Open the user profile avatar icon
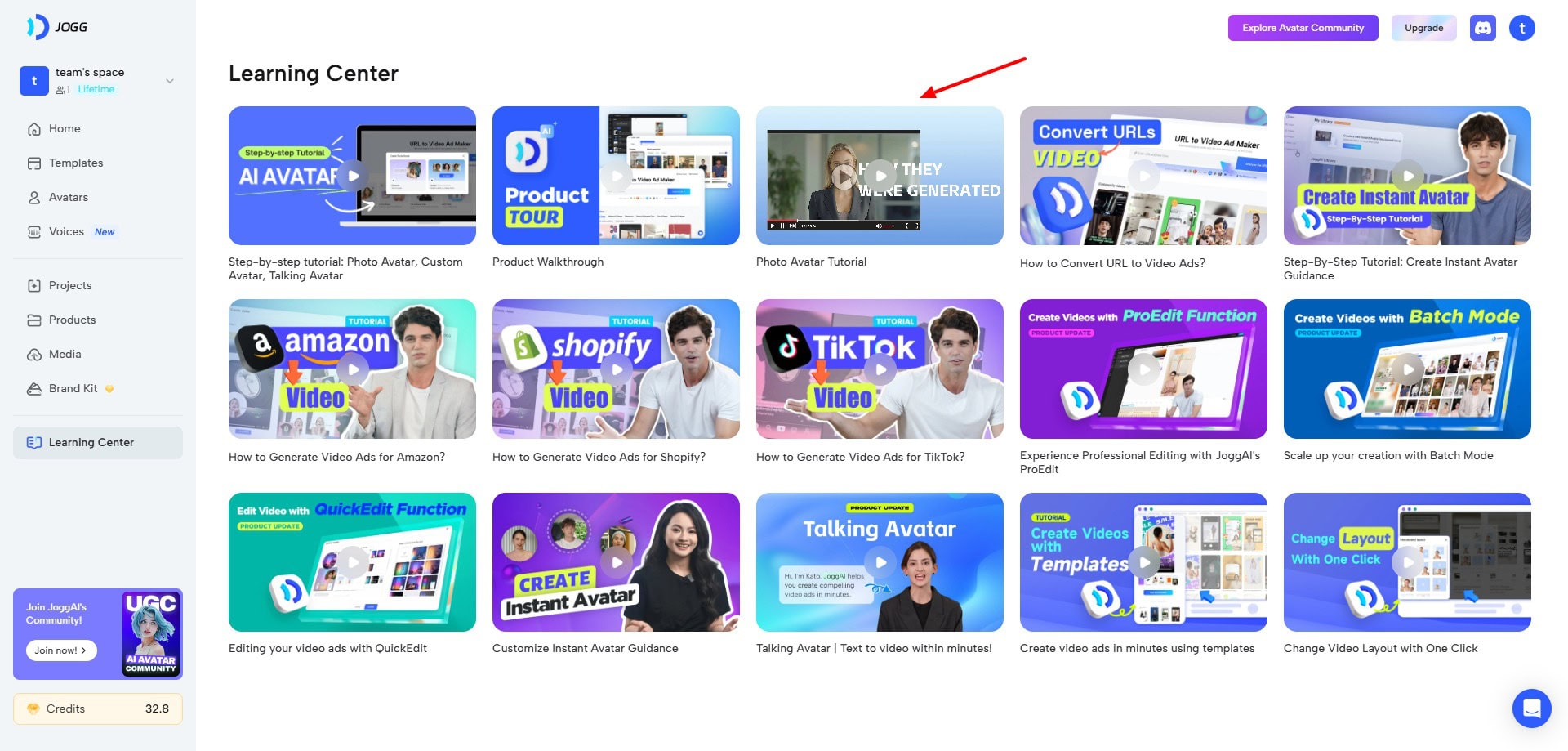 click(x=1521, y=28)
